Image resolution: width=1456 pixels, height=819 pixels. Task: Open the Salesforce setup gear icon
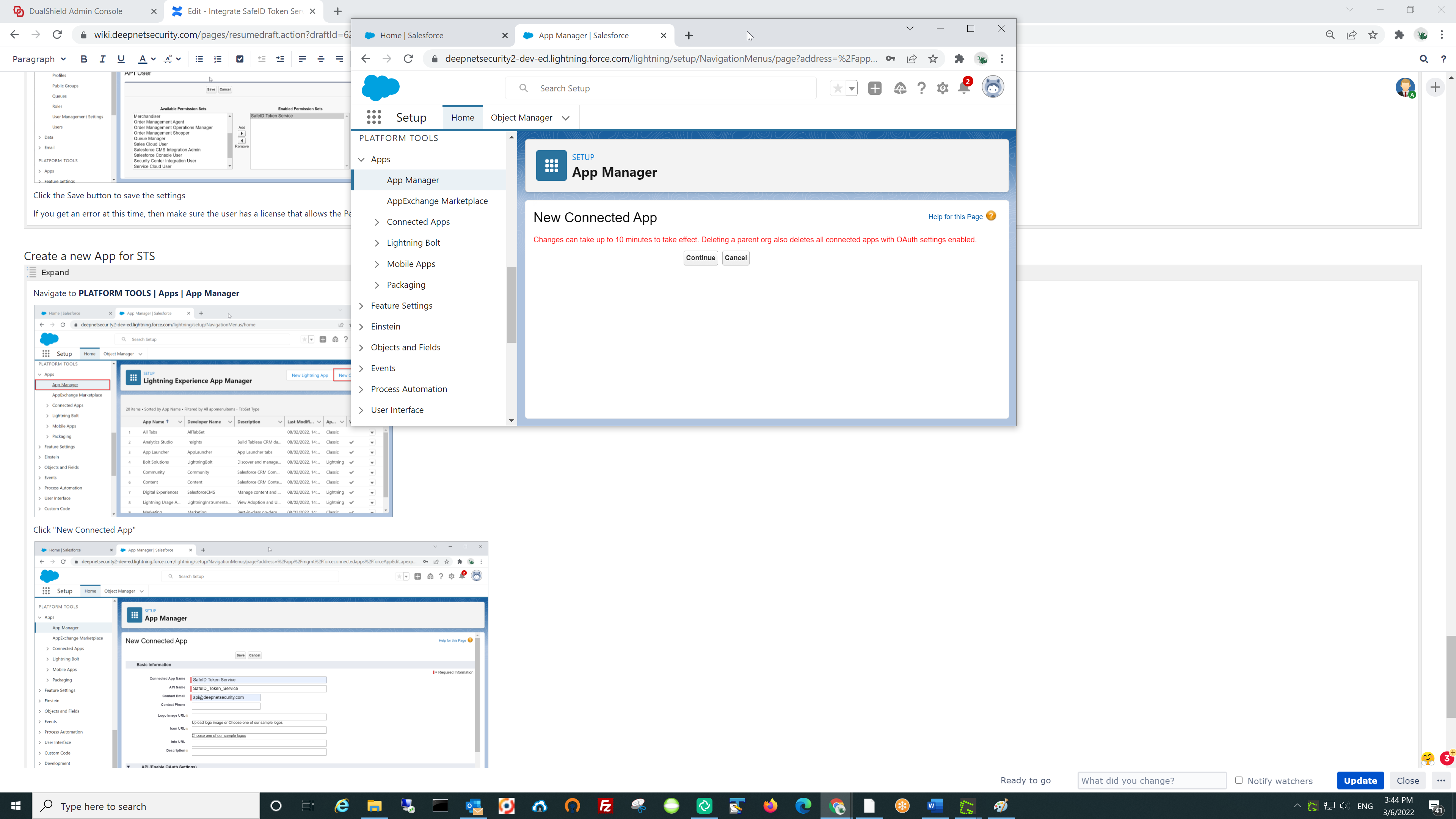click(x=942, y=88)
